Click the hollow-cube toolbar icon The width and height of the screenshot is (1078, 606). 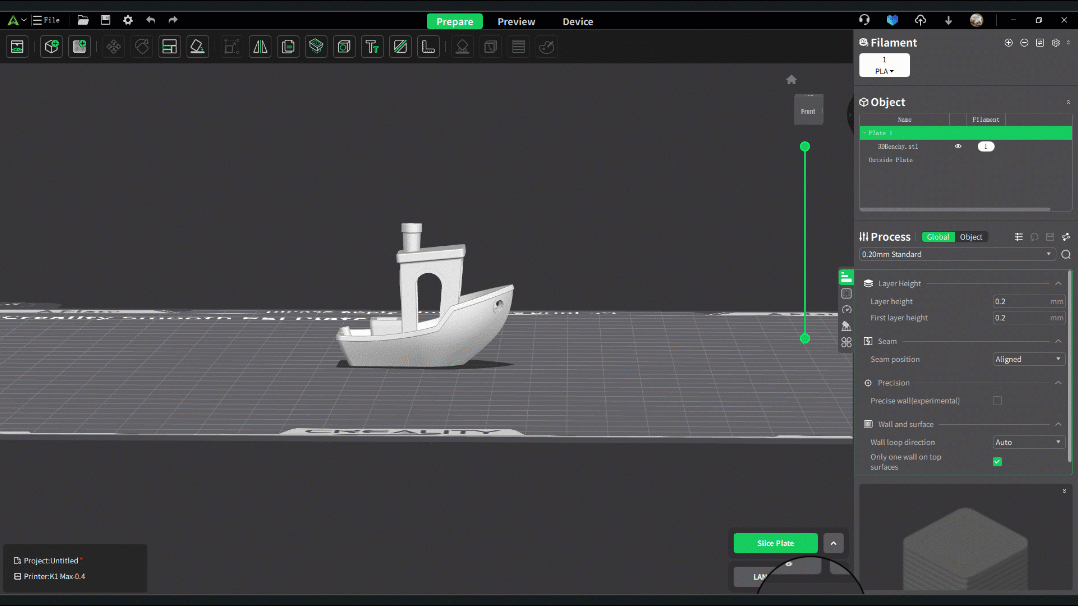click(344, 47)
